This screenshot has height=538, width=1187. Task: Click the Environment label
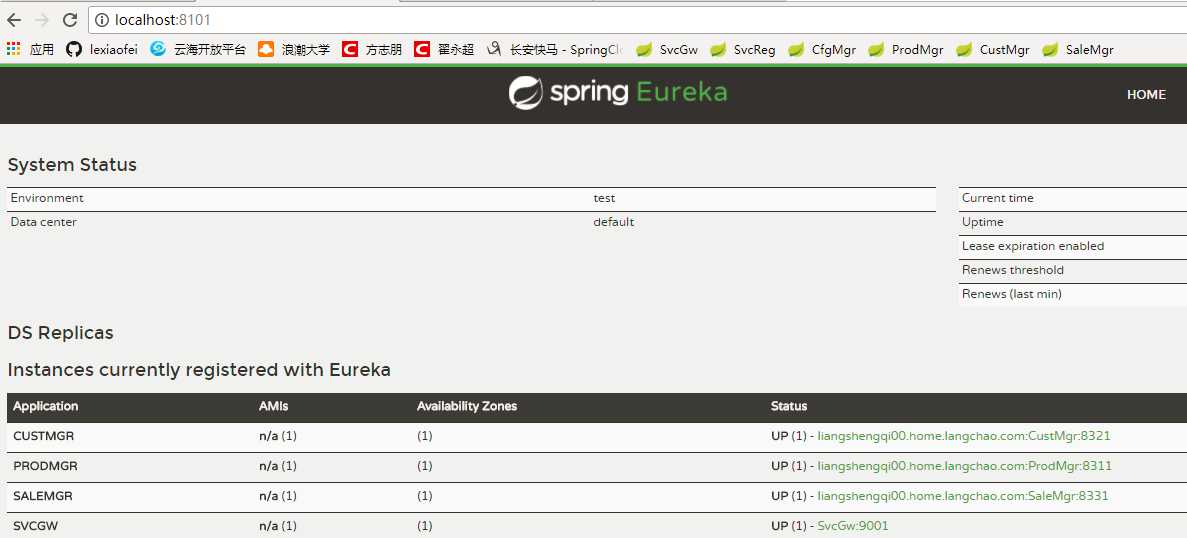[x=47, y=198]
